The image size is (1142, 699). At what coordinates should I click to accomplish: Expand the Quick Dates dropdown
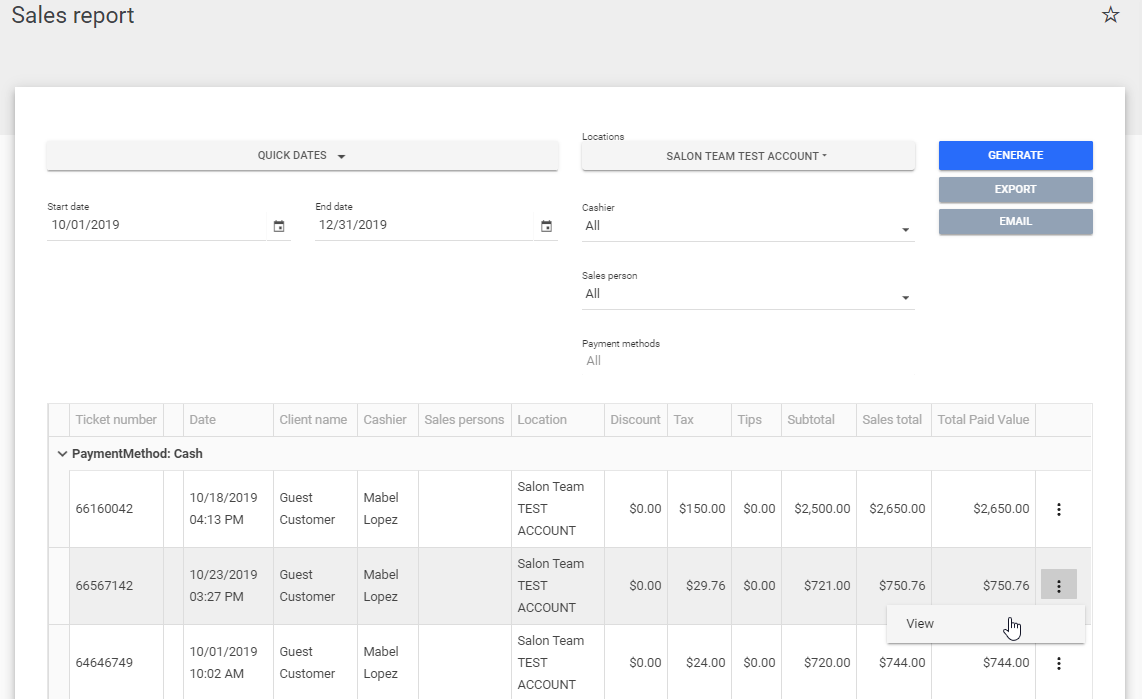302,156
